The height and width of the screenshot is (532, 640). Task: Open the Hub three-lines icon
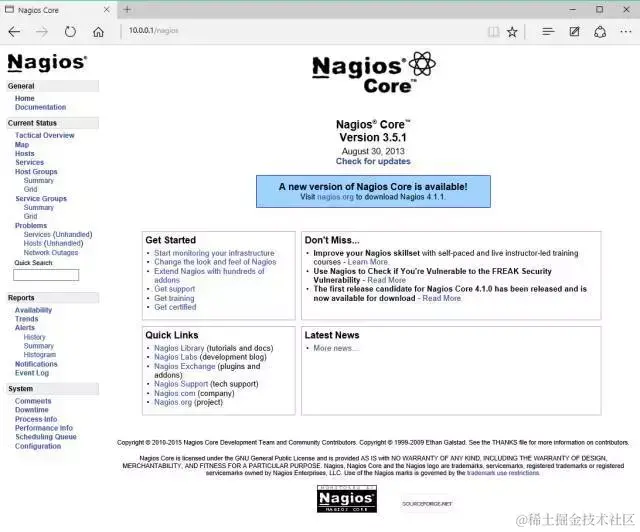click(548, 31)
